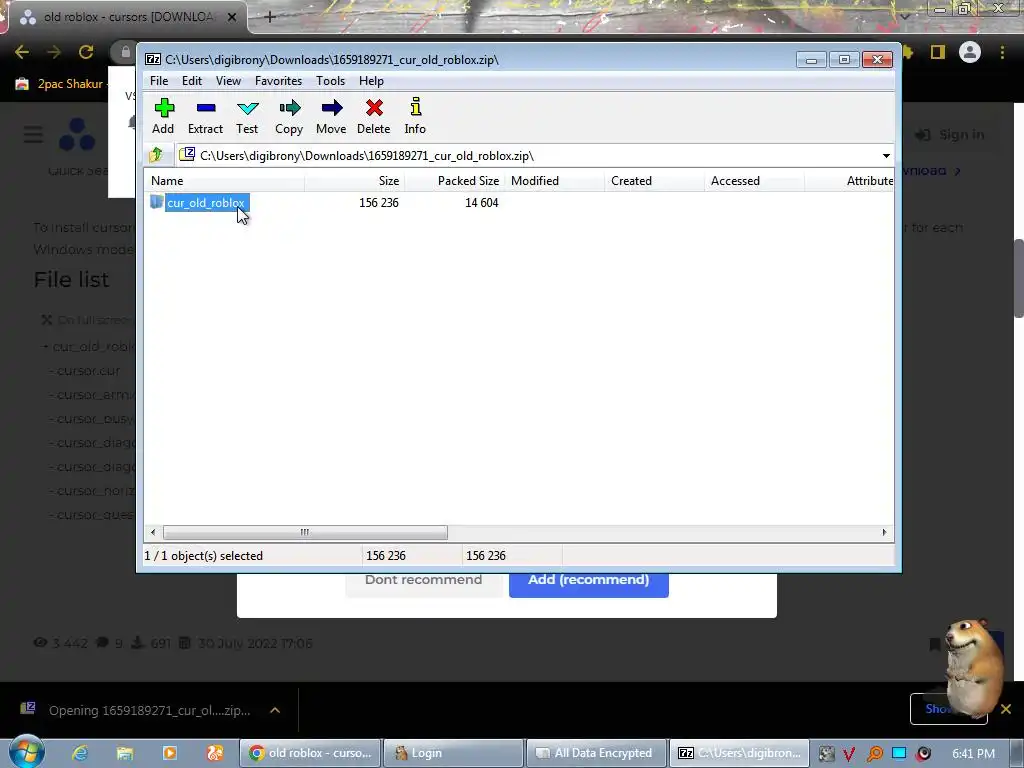Close the old roblox cursors tab
This screenshot has height=768, width=1024.
point(232,18)
